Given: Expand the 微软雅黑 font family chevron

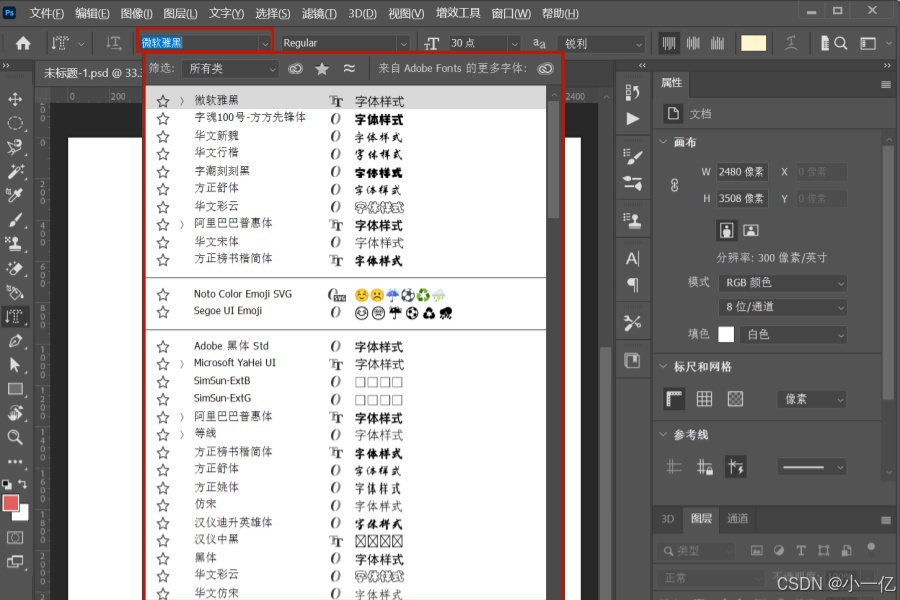Looking at the screenshot, I should tap(181, 101).
